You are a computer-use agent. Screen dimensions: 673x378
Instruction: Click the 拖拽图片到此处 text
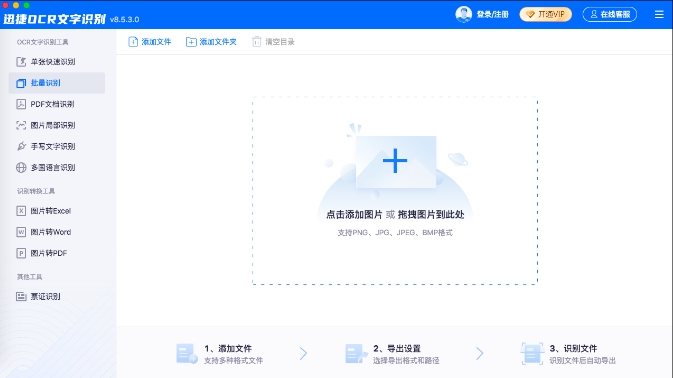tap(431, 215)
